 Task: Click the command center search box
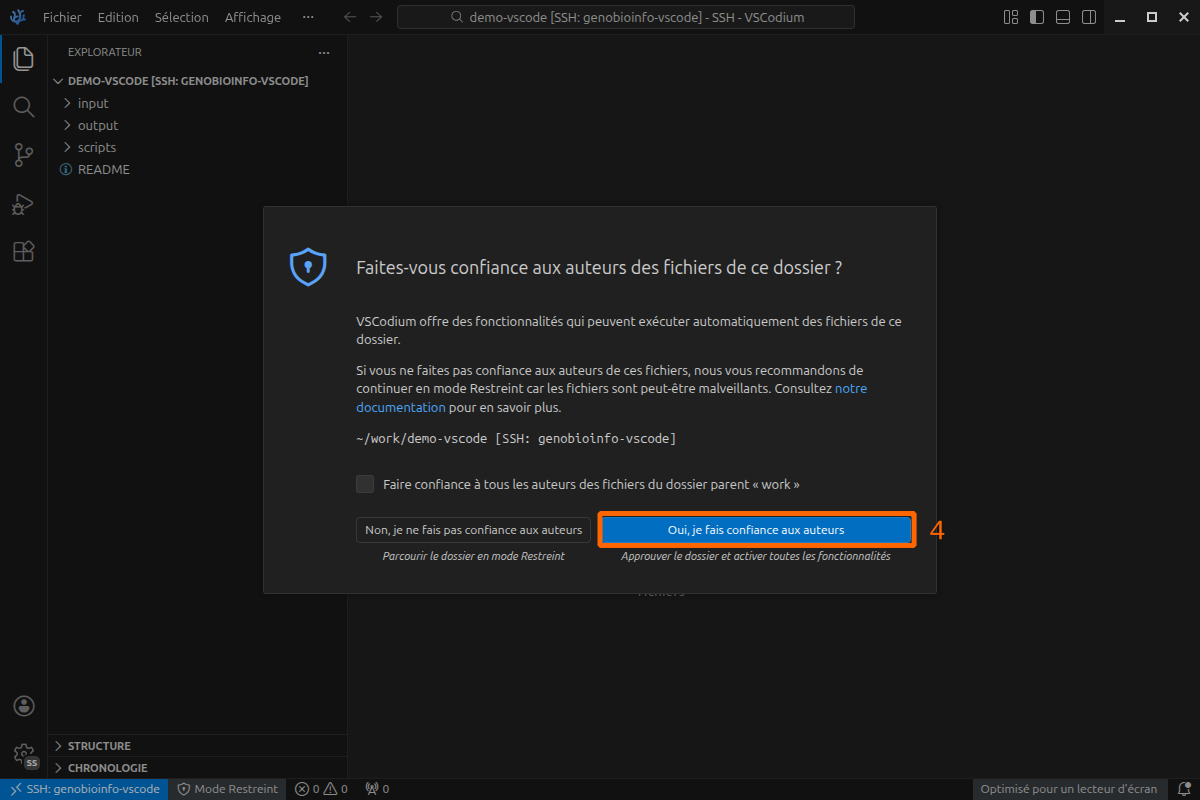[626, 17]
